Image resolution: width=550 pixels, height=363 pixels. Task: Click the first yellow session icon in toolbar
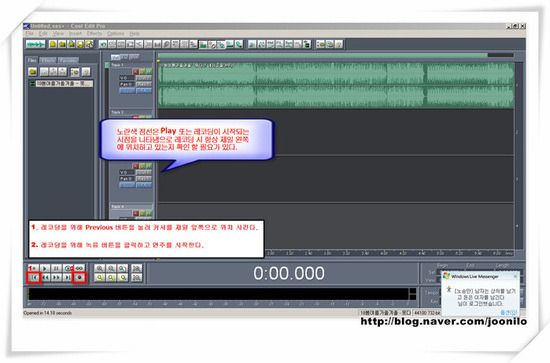[x=53, y=44]
